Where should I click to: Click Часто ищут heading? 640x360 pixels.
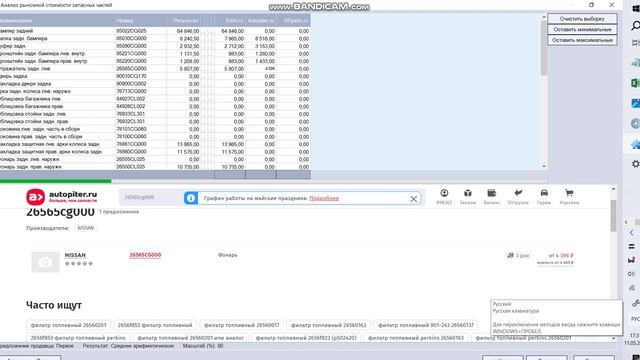coord(54,305)
